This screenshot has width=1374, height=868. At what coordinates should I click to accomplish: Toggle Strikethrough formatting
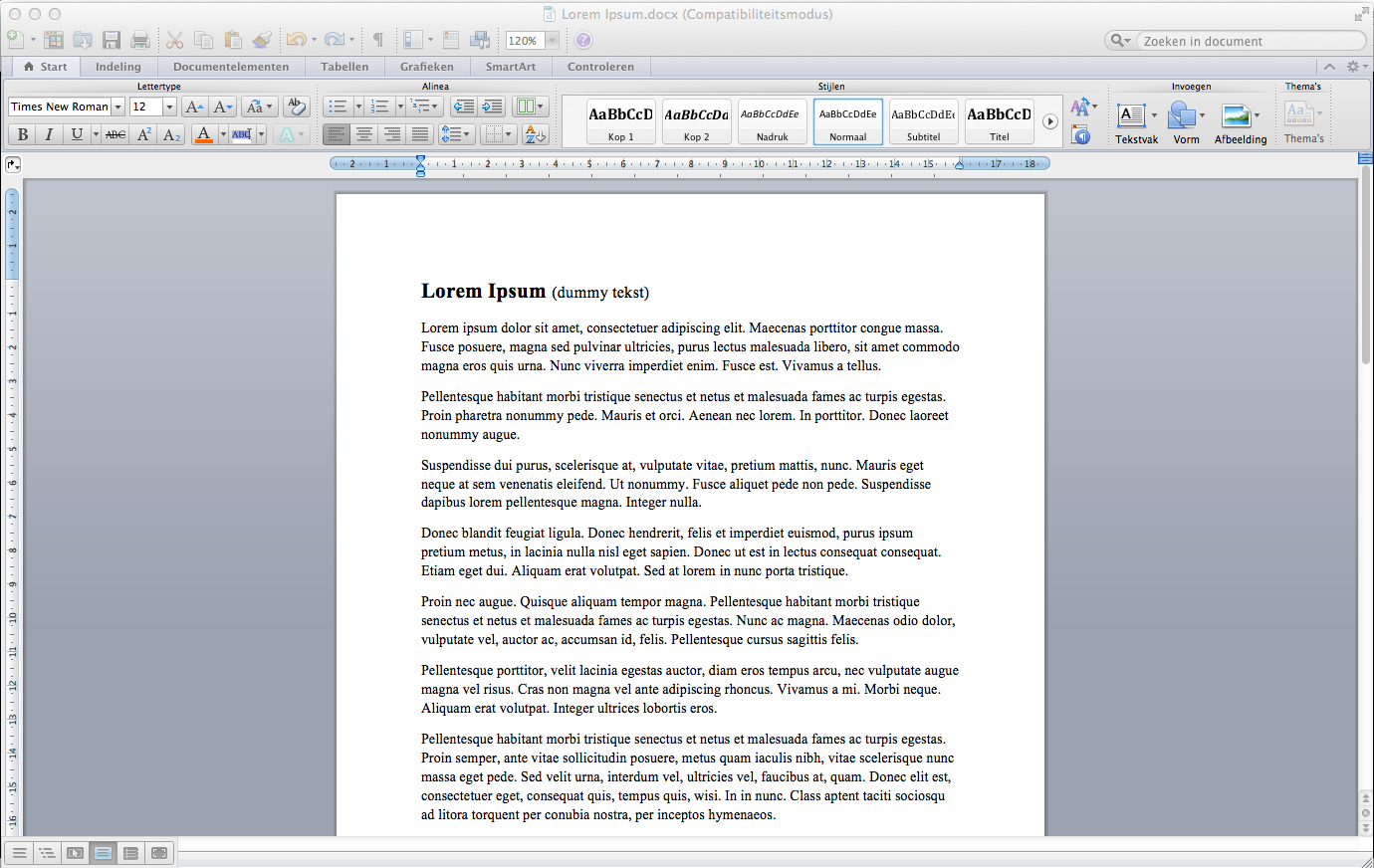coord(115,134)
